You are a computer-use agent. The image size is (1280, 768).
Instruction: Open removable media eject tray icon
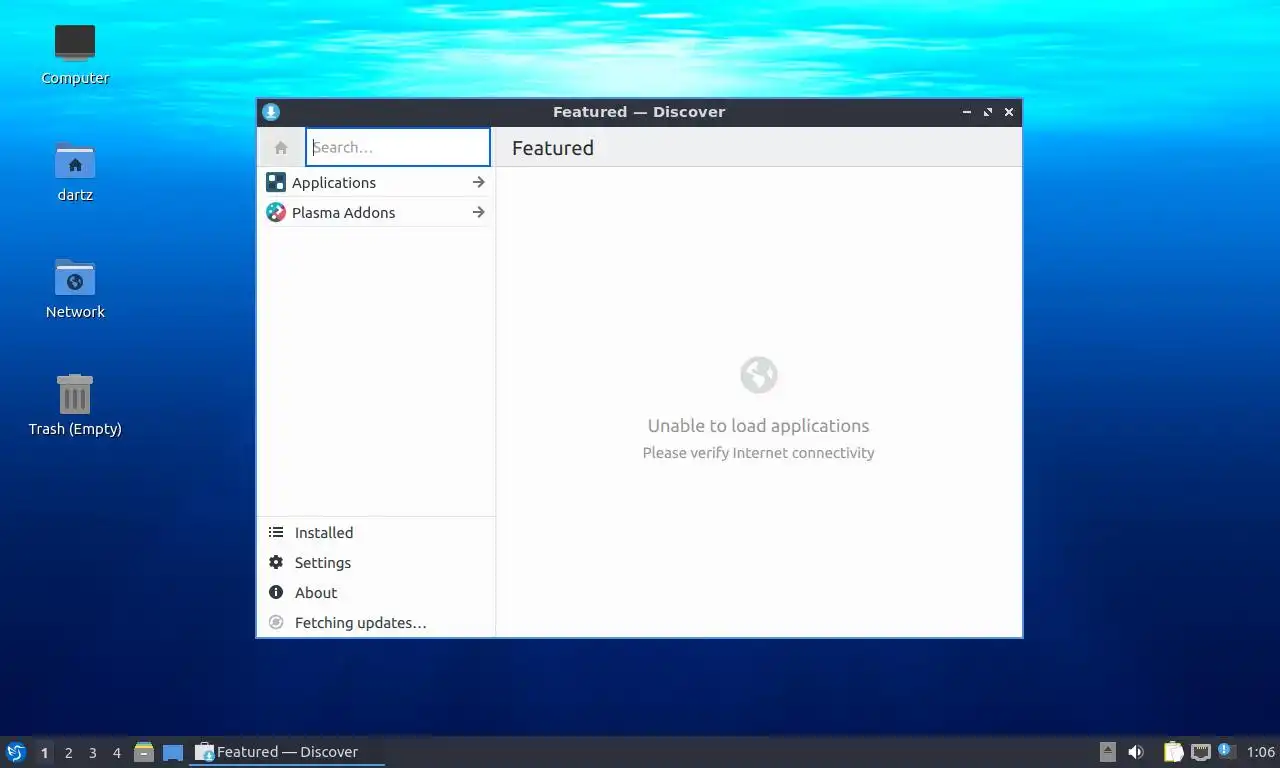[1108, 752]
